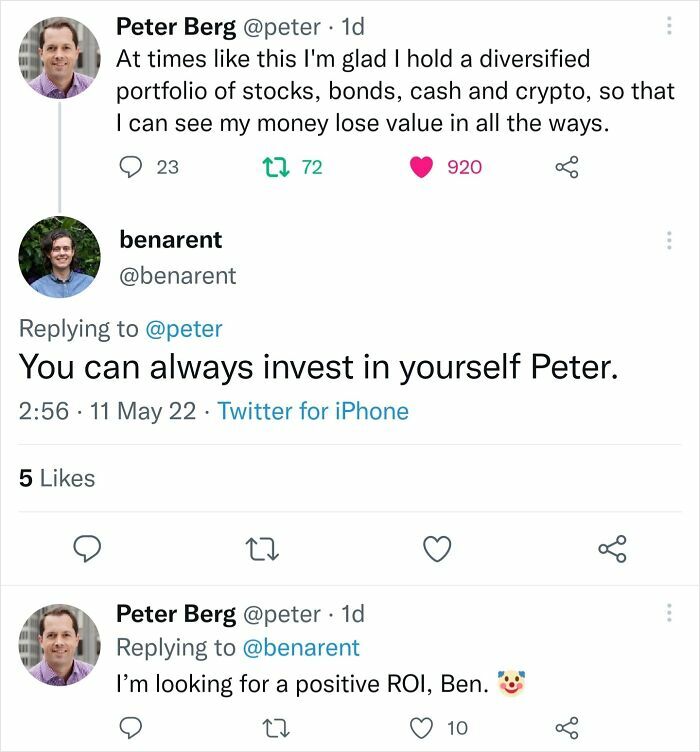Viewport: 700px width, 752px height.
Task: Open more options for Peter's ROI reply
Action: click(668, 612)
